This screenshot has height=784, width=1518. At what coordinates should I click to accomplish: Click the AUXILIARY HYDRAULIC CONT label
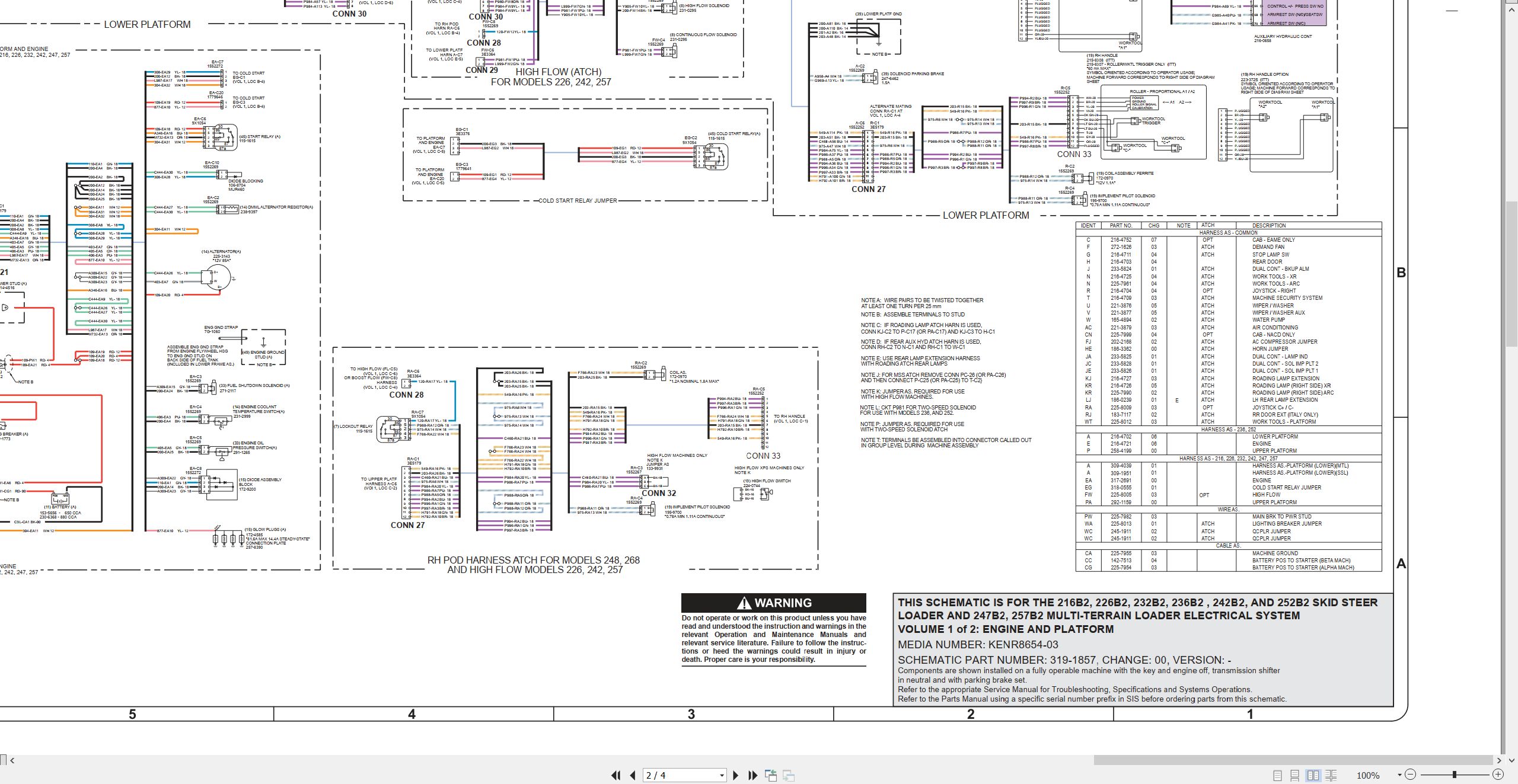pos(1283,37)
